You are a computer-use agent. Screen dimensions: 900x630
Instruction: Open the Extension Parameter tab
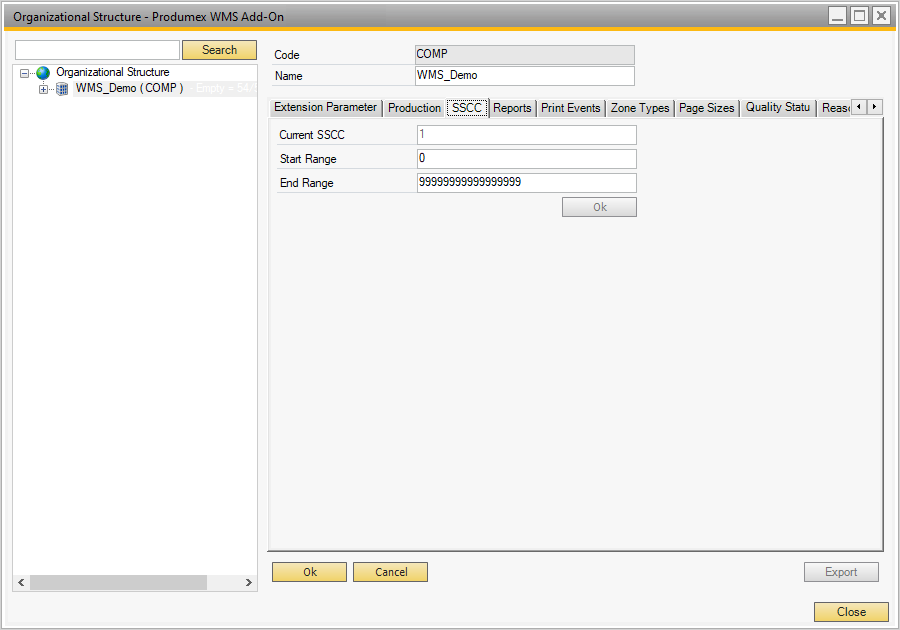(x=325, y=108)
